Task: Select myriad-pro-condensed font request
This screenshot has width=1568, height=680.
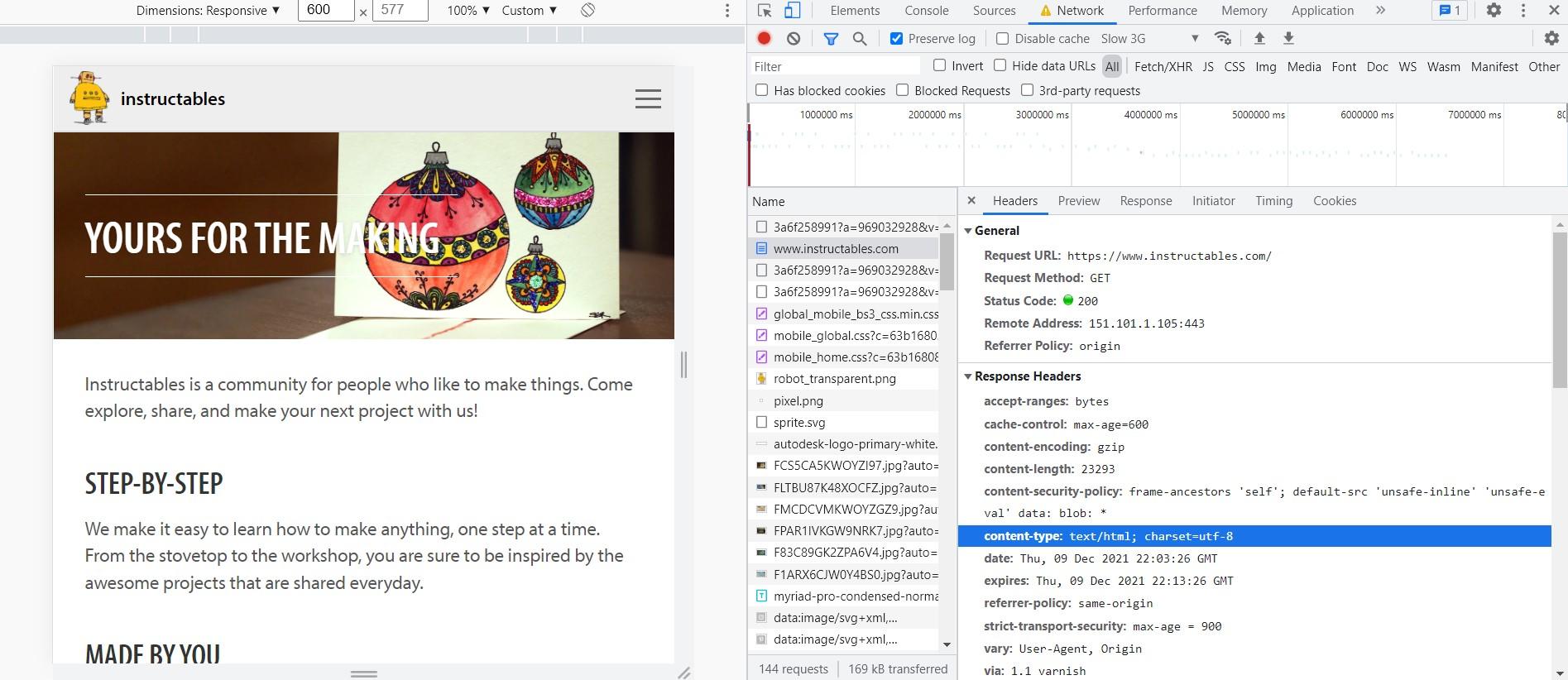Action: (843, 596)
